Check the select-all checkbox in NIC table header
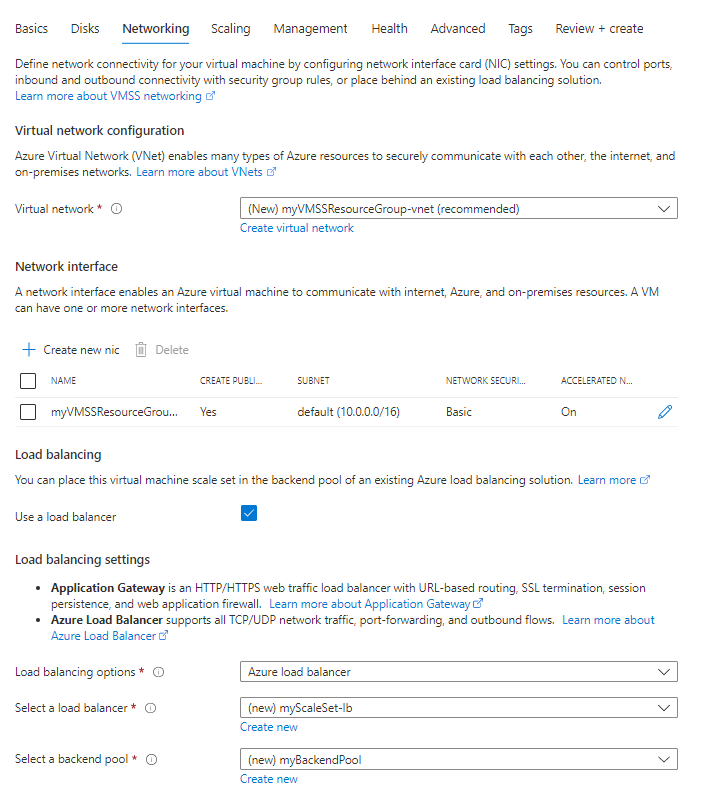This screenshot has height=792, width=708. 28,381
